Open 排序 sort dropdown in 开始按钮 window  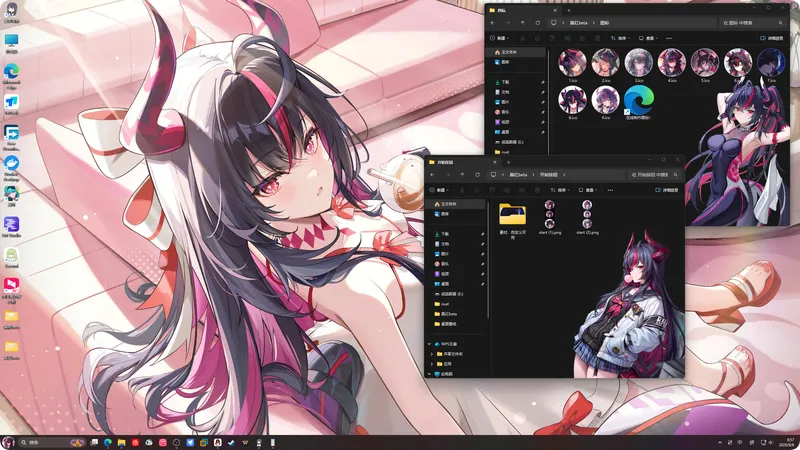click(x=560, y=190)
